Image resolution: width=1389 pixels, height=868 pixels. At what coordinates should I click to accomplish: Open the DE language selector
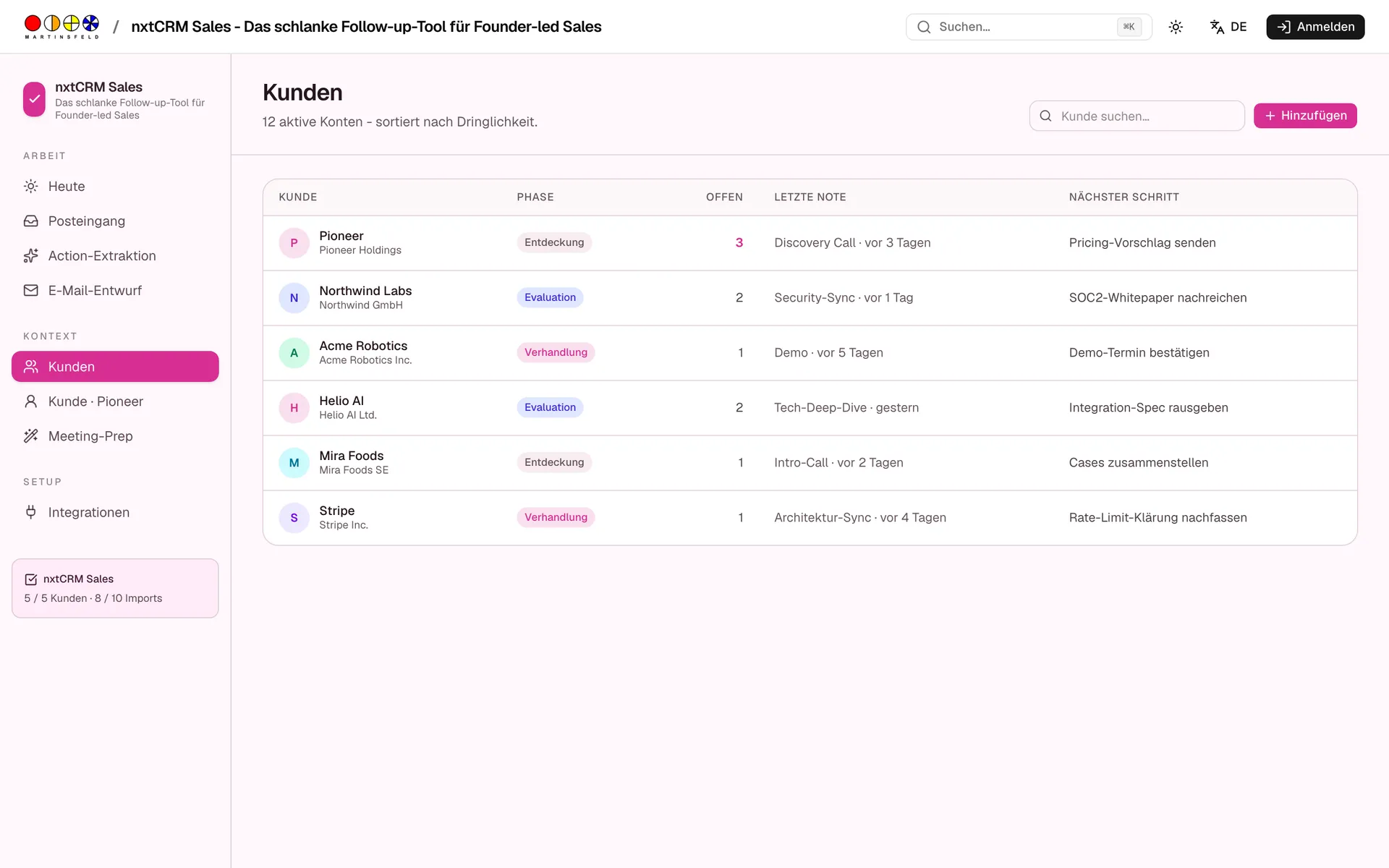pyautogui.click(x=1228, y=27)
